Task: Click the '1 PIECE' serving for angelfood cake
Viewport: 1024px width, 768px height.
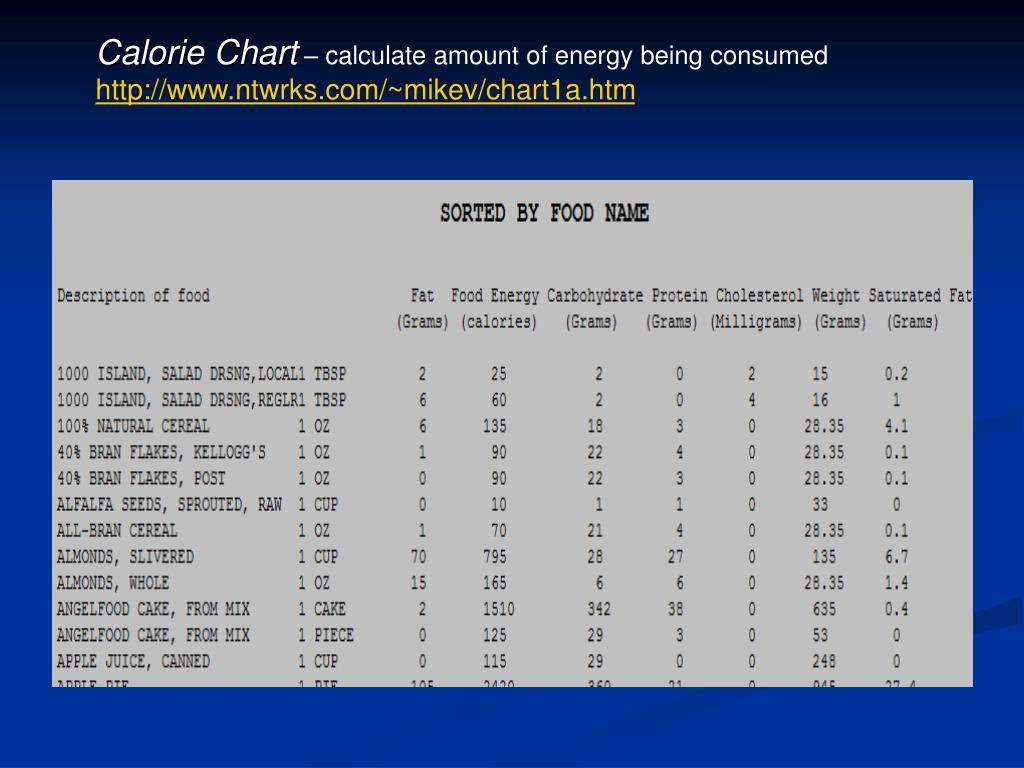Action: [x=326, y=635]
